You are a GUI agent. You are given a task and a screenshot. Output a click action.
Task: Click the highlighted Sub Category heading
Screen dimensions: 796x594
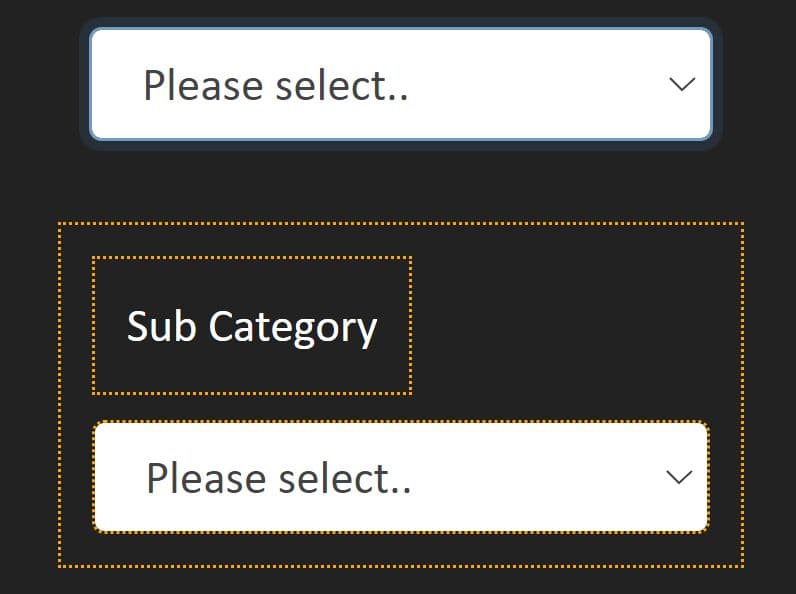tap(252, 326)
